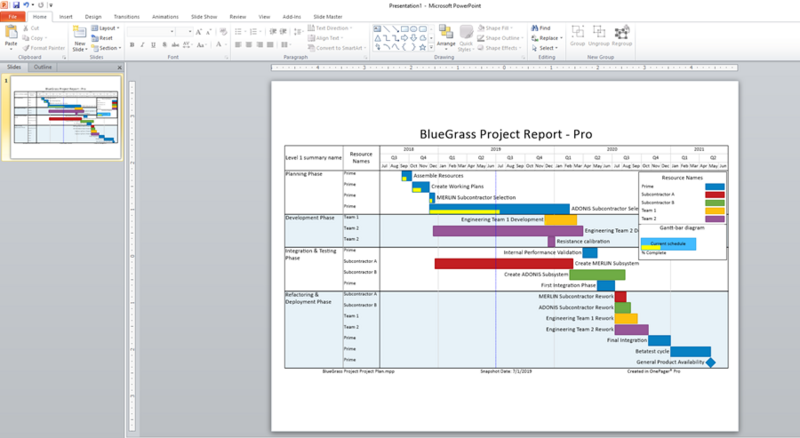Image resolution: width=800 pixels, height=438 pixels.
Task: Open the Shape Effects dropdown
Action: tap(500, 48)
